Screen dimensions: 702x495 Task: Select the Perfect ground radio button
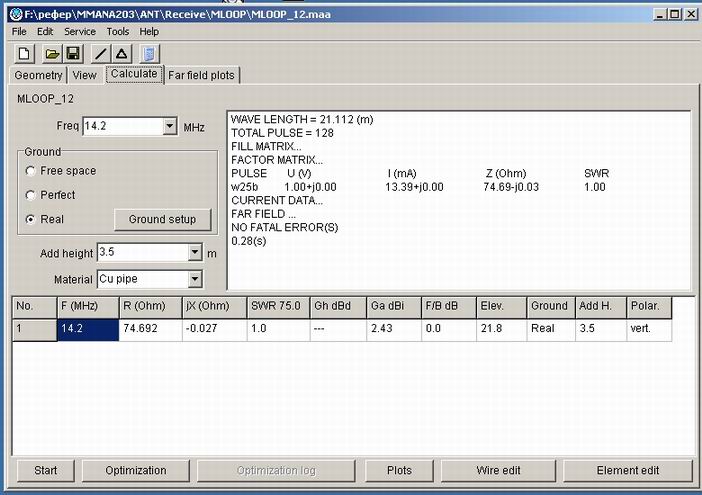(x=31, y=195)
